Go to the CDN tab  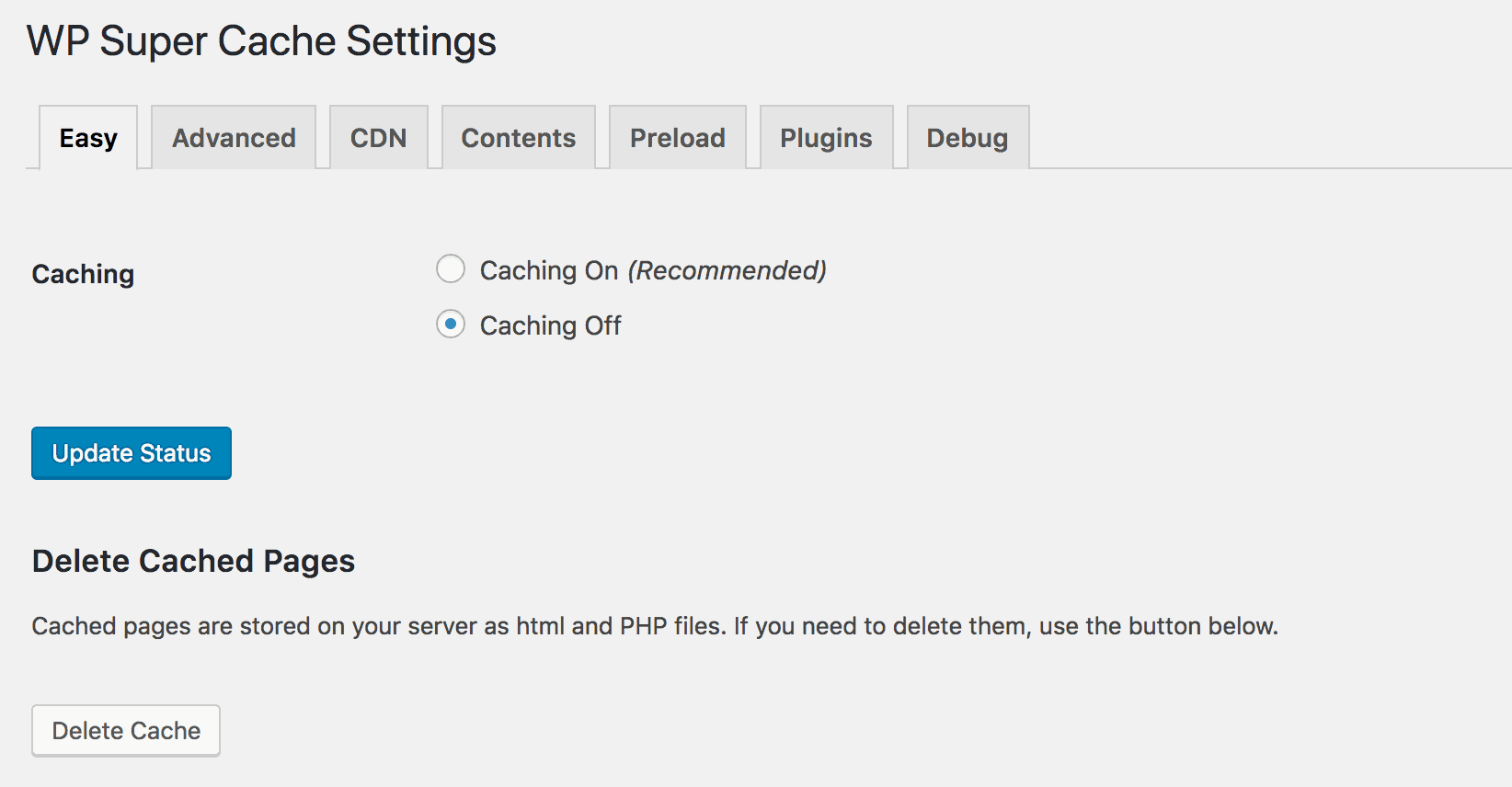coord(379,138)
